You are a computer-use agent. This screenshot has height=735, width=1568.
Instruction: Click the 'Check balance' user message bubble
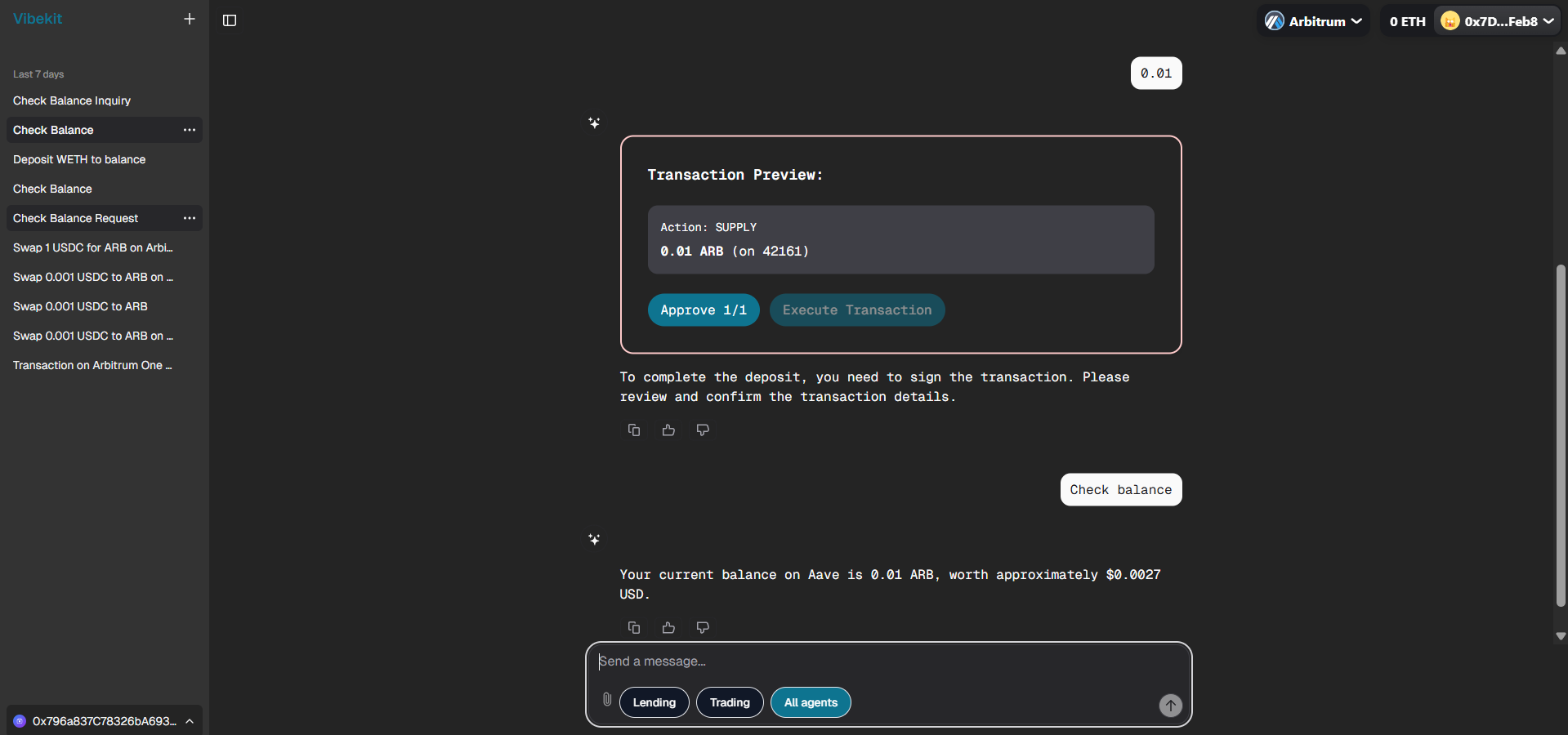[1121, 490]
